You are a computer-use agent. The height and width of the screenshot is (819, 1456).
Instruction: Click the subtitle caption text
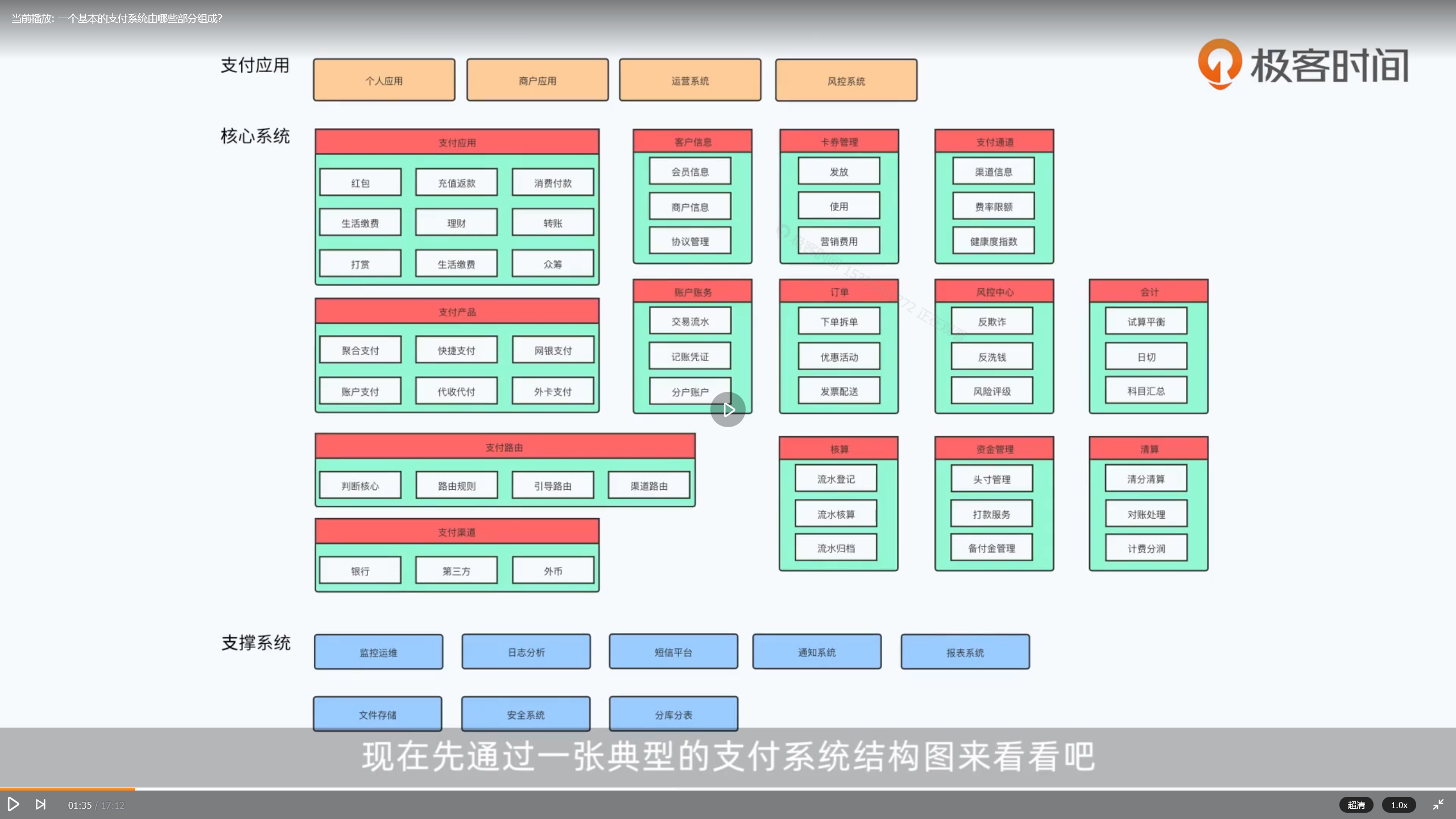pyautogui.click(x=728, y=756)
